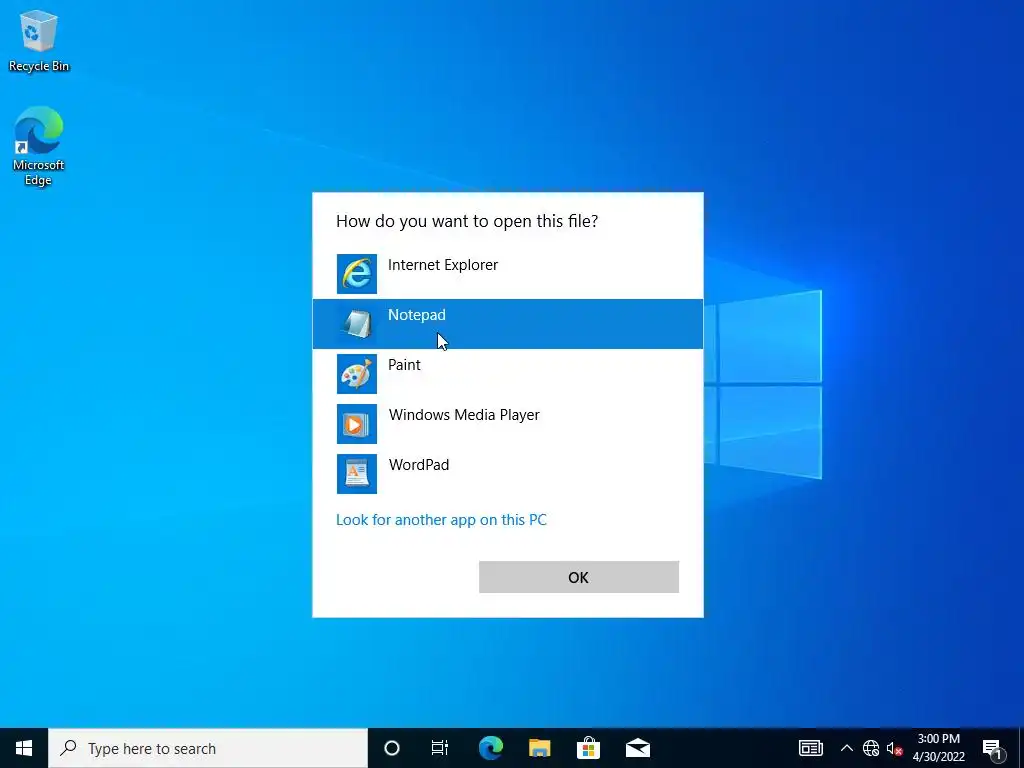This screenshot has width=1024, height=768.
Task: Click the Paint palette icon
Action: click(357, 374)
